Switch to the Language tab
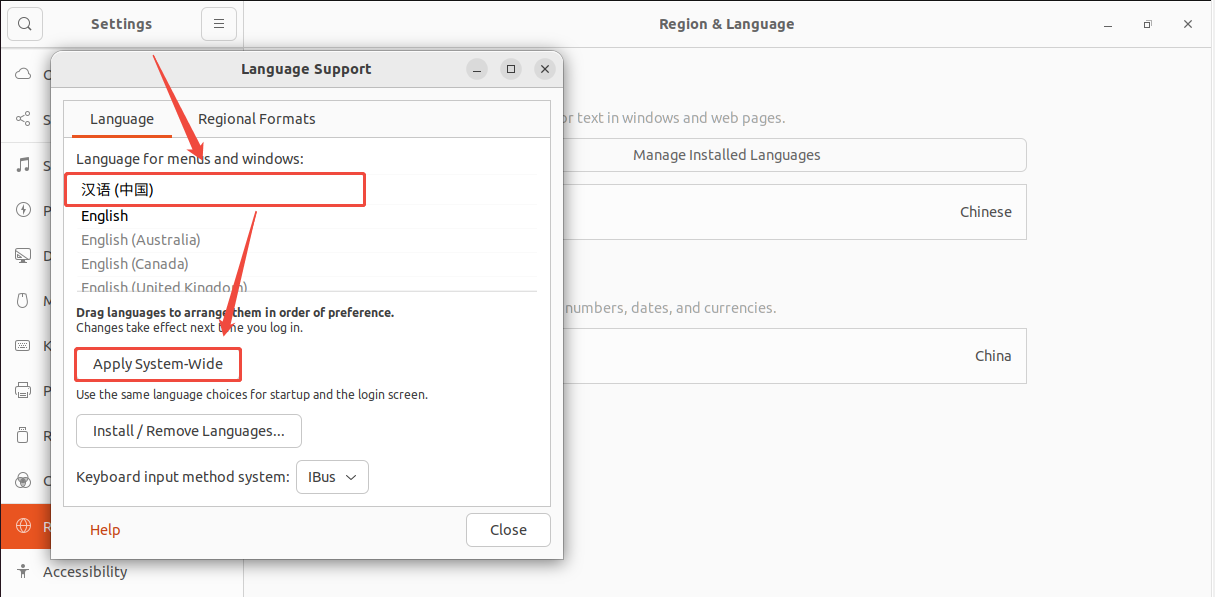 tap(122, 119)
